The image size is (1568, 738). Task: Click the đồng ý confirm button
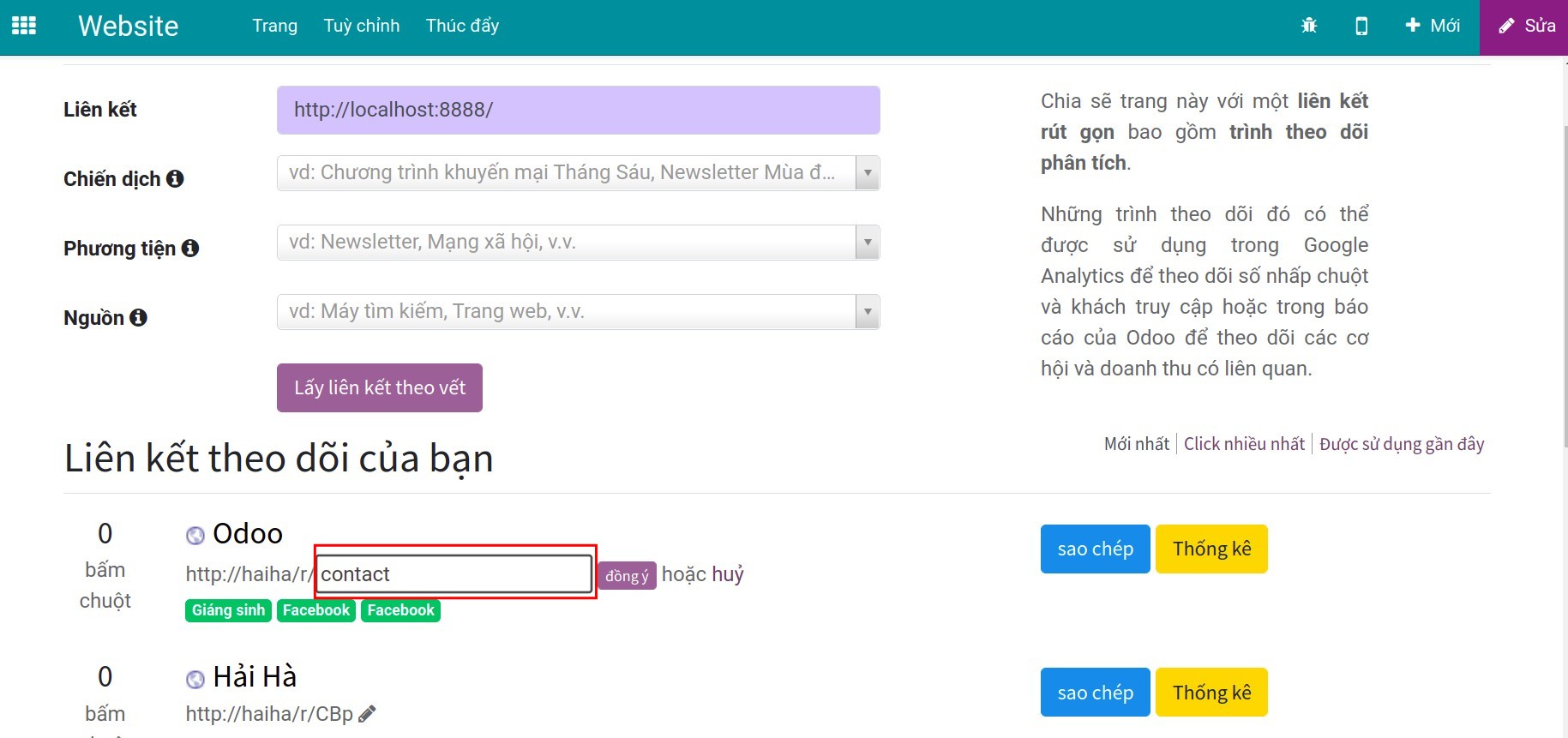[627, 575]
